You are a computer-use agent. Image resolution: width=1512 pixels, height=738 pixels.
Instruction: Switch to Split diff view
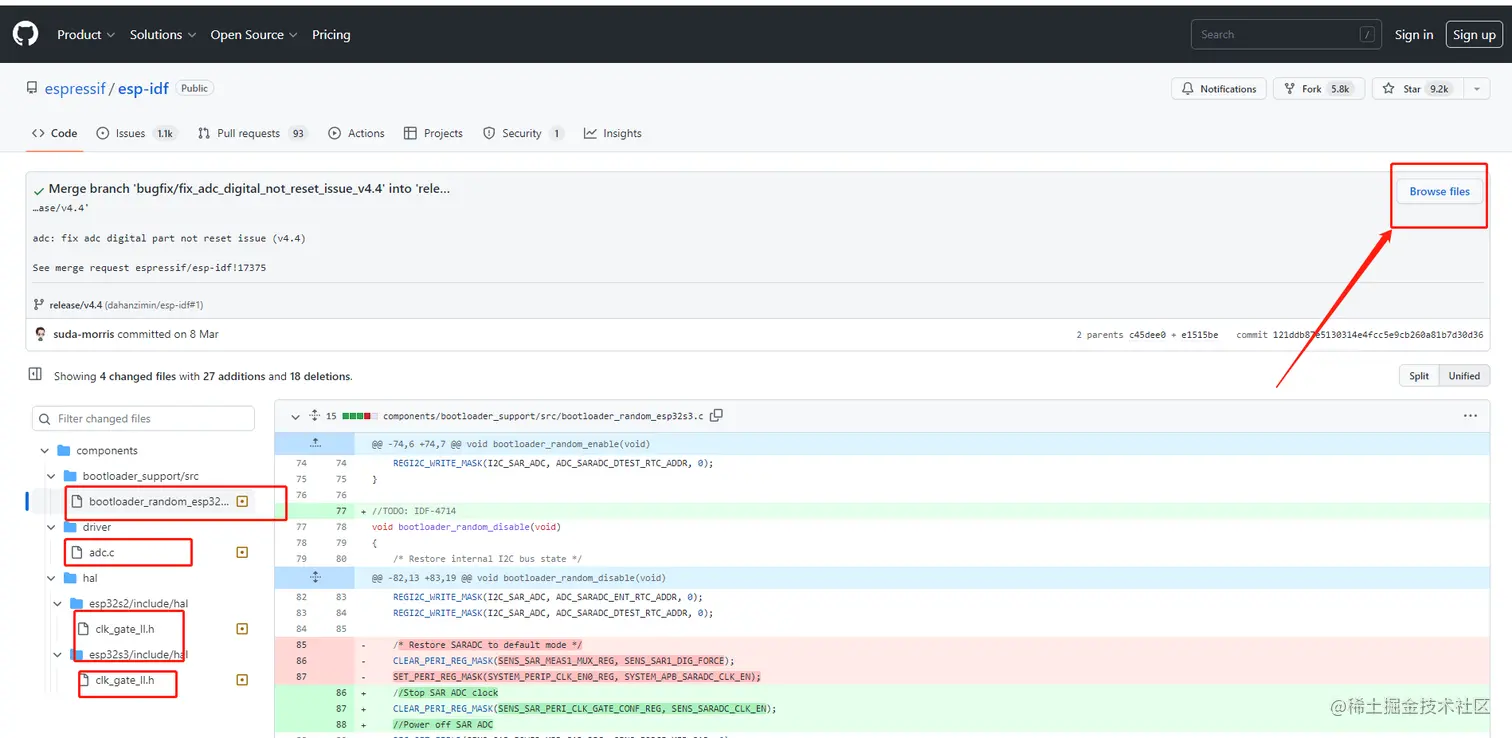1419,376
